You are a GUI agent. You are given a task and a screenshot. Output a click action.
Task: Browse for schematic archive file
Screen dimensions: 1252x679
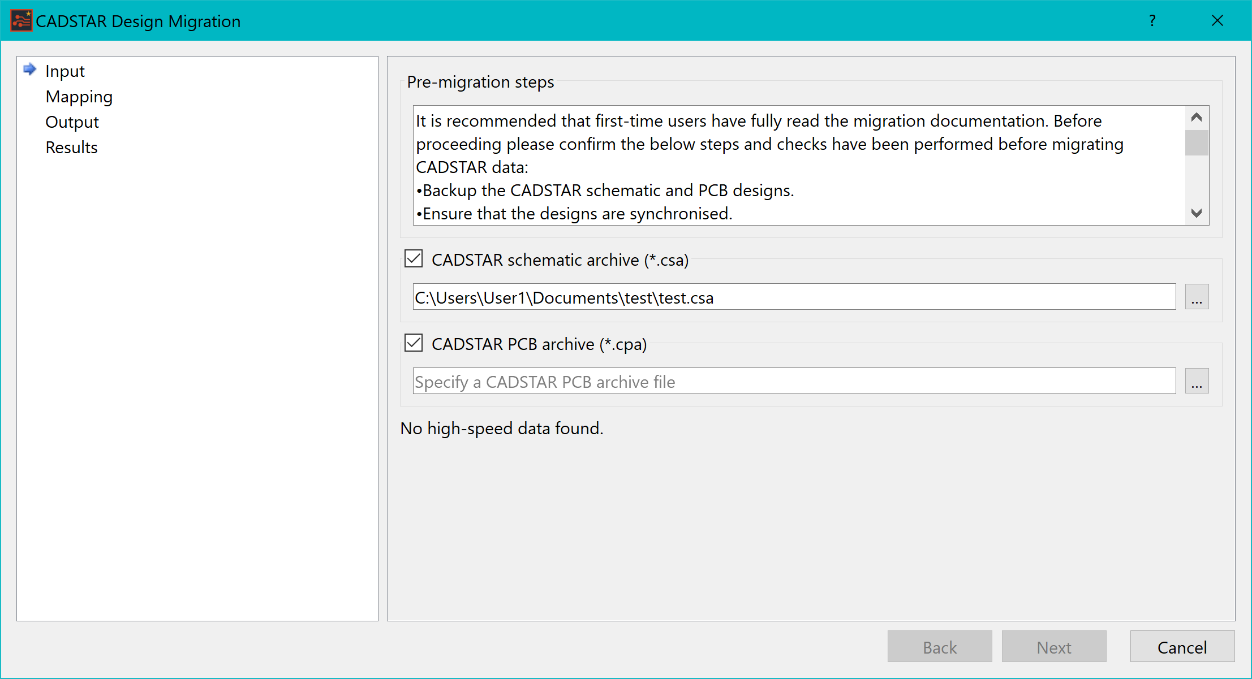[1197, 297]
